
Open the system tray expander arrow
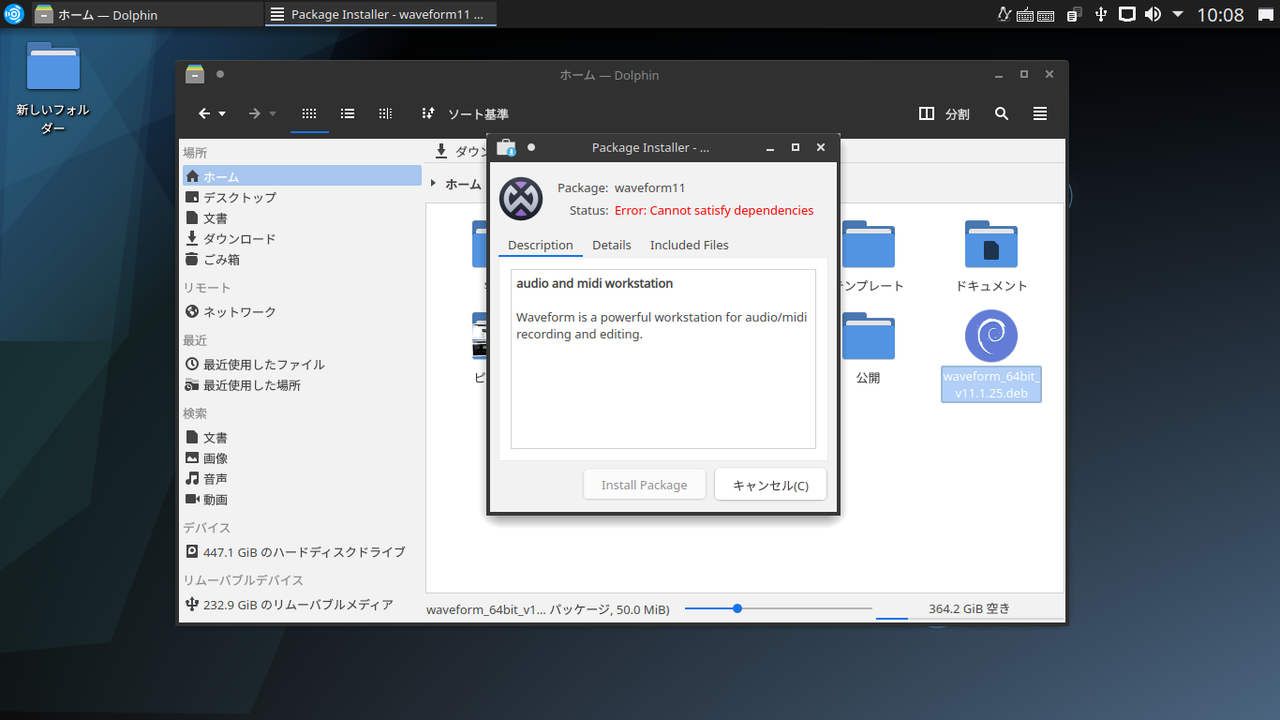1177,14
